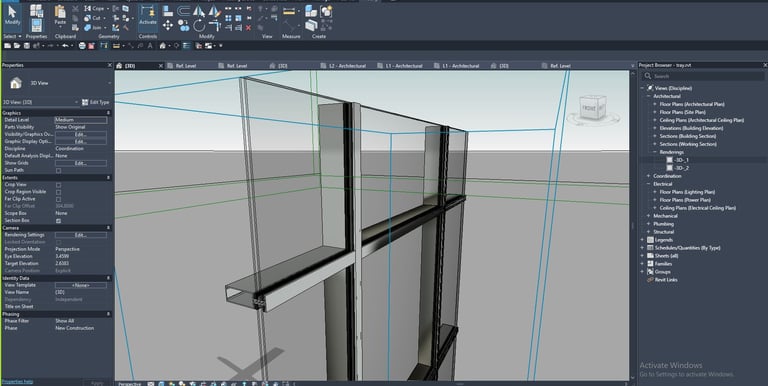Select the Trim/Extend to Corner tool
The image size is (768, 386).
click(x=215, y=25)
